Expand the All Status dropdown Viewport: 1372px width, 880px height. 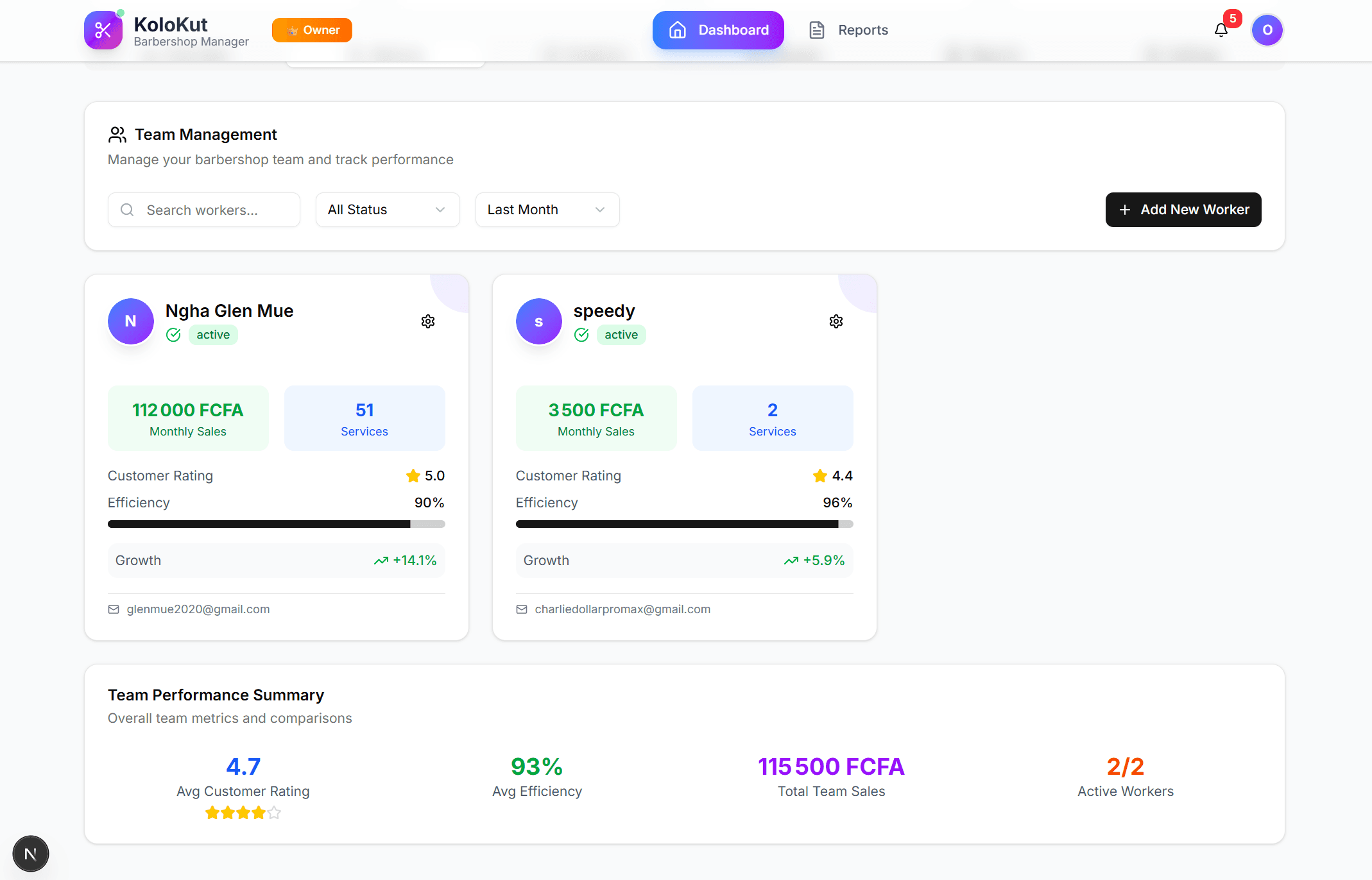click(x=387, y=210)
